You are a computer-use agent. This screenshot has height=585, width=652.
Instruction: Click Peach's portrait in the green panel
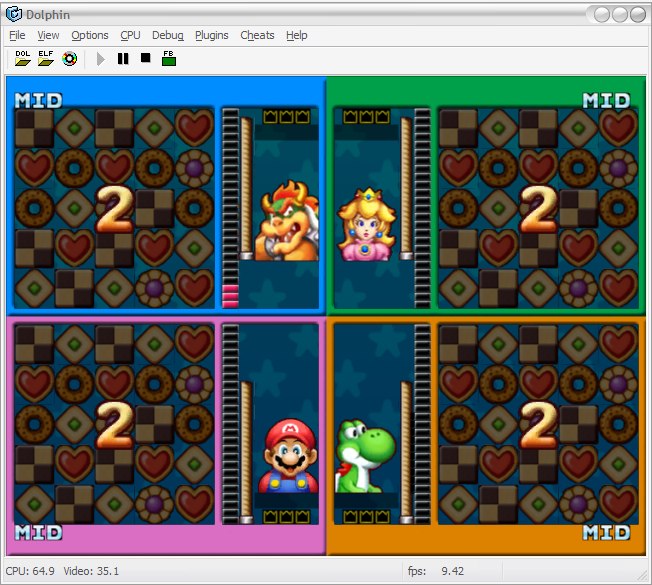click(366, 225)
